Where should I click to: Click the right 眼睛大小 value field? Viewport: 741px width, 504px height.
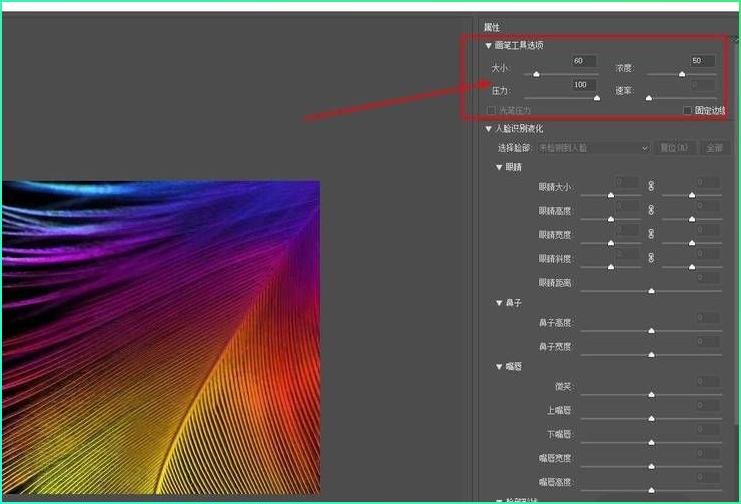(x=708, y=182)
